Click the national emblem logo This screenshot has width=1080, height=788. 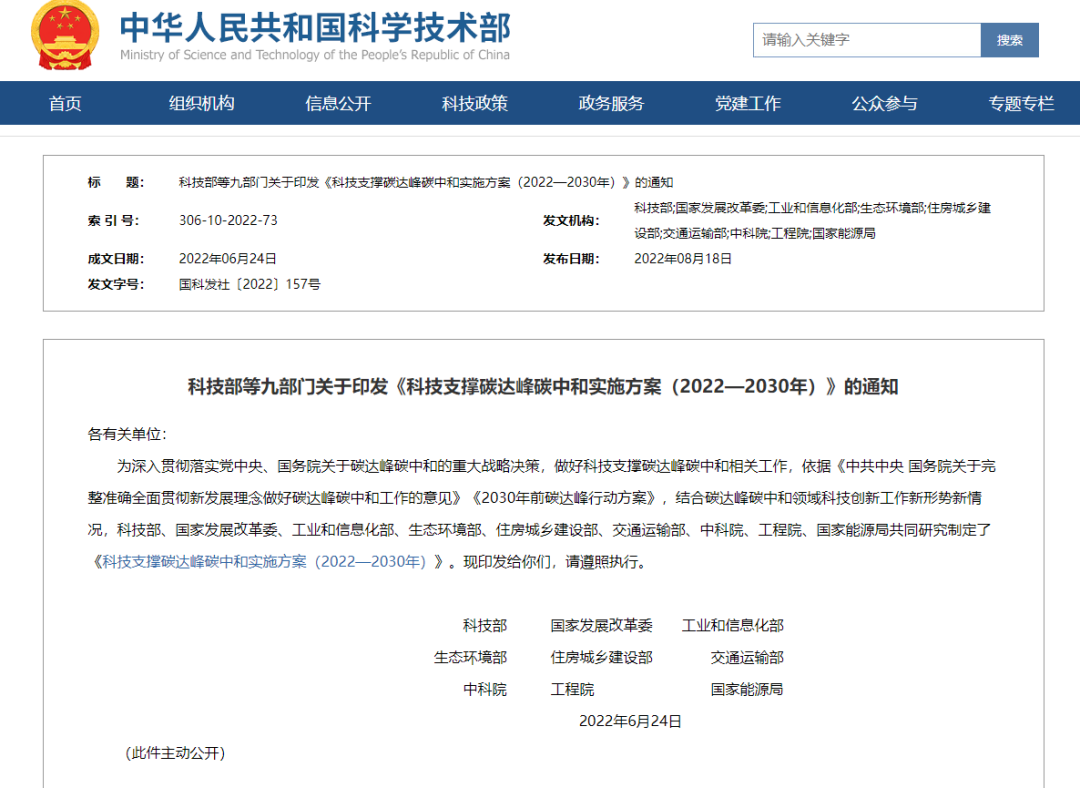point(65,37)
